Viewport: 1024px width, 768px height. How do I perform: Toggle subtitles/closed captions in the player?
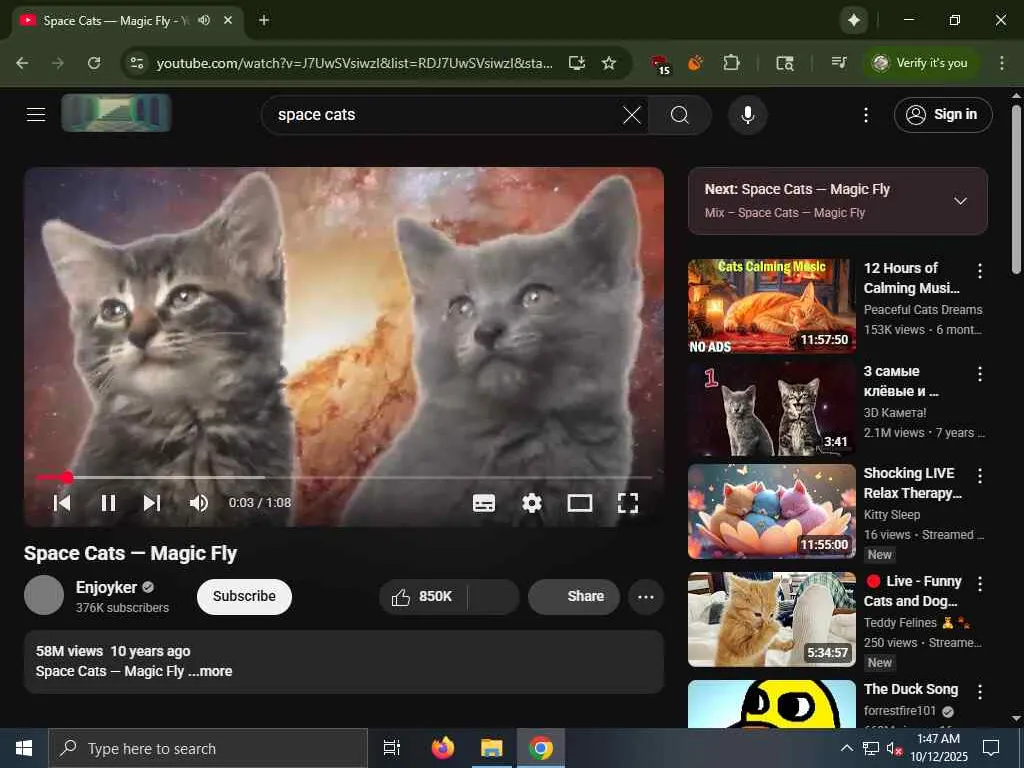484,503
